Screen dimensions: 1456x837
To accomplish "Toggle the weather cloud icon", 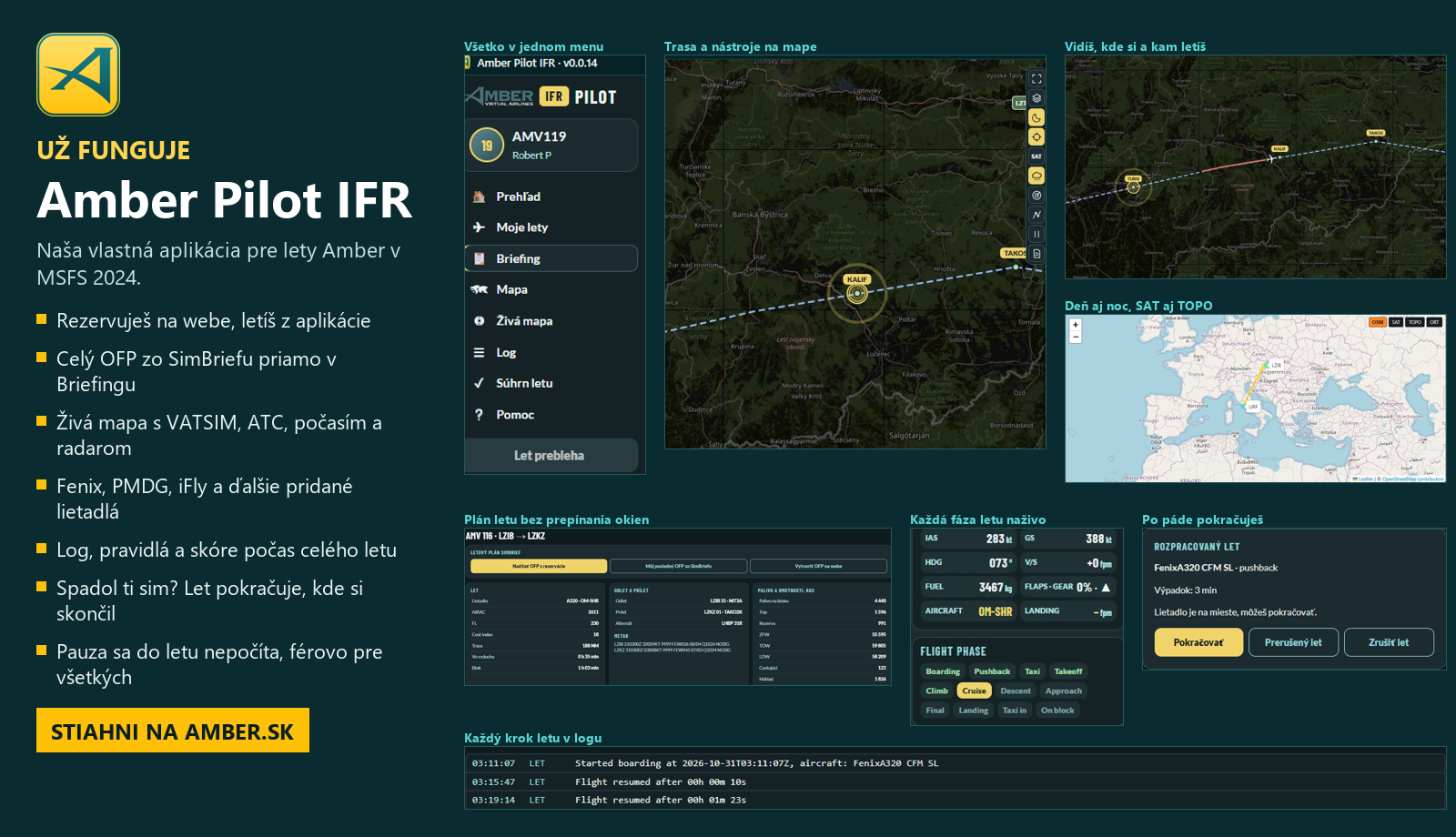I will click(1036, 176).
